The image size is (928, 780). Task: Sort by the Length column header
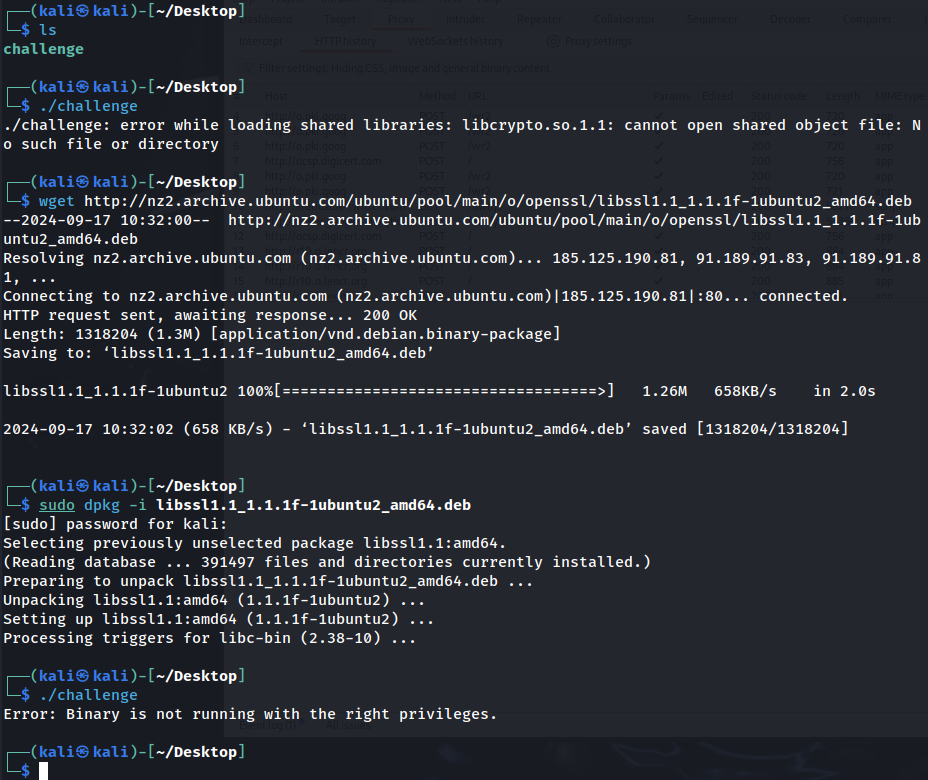coord(842,96)
